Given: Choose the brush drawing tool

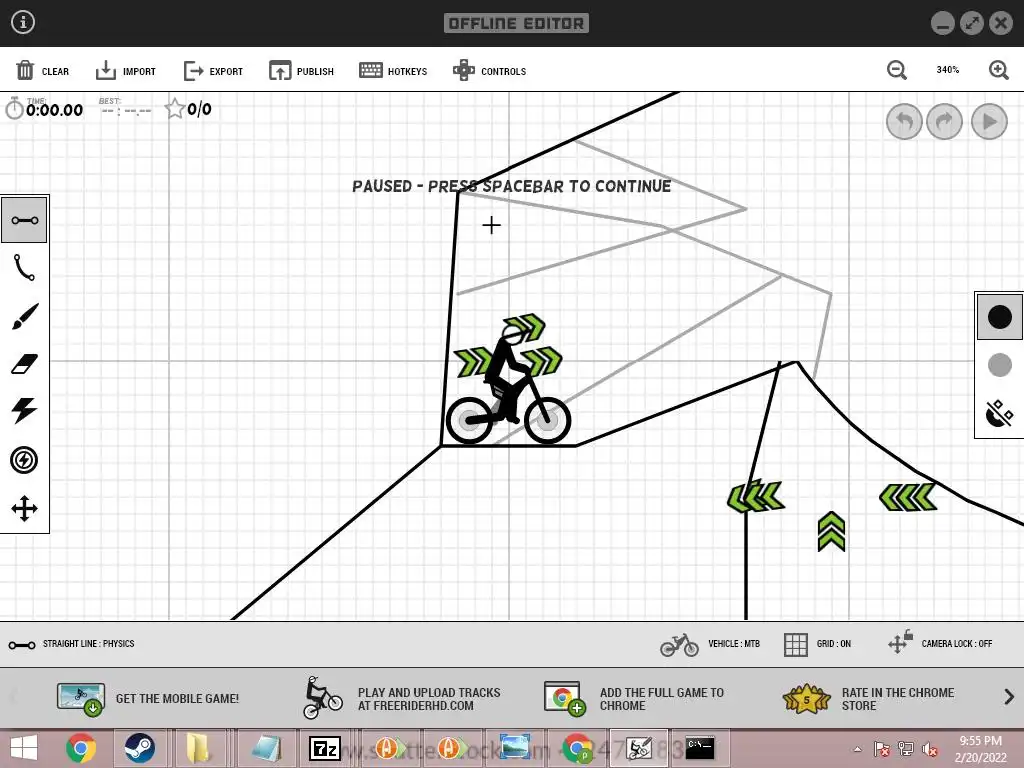Looking at the screenshot, I should click(x=24, y=316).
